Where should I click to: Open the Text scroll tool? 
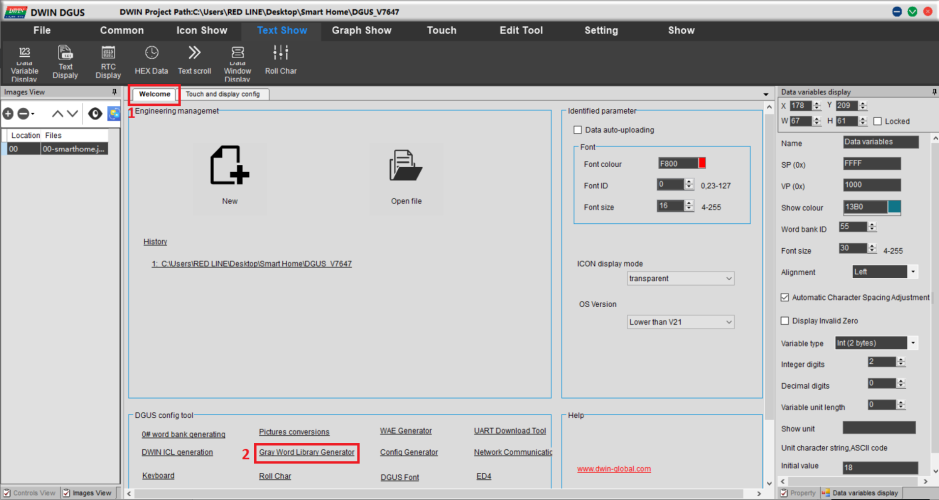(x=194, y=53)
